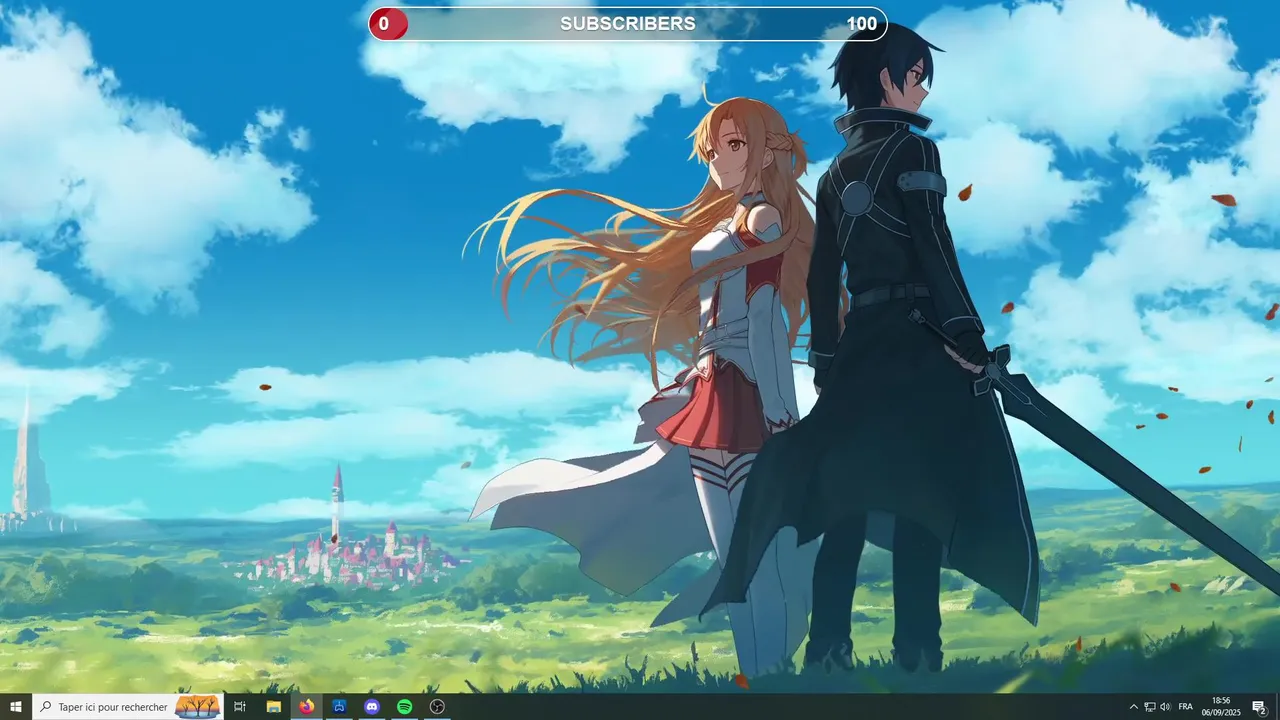Open OBS Studio from the taskbar
Screen dimensions: 1280x720
point(437,707)
